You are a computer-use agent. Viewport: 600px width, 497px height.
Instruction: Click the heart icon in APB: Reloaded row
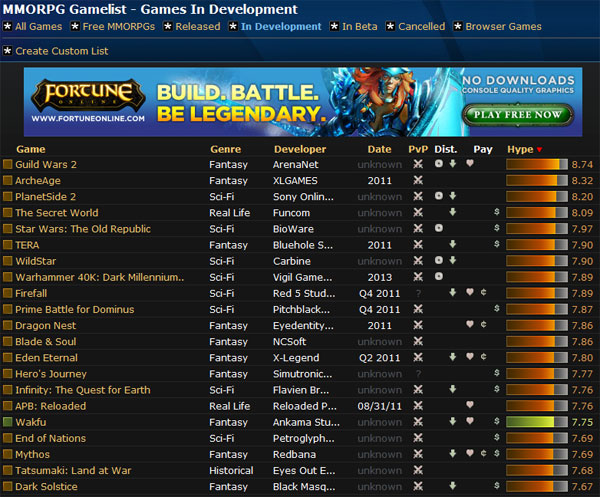[x=469, y=406]
